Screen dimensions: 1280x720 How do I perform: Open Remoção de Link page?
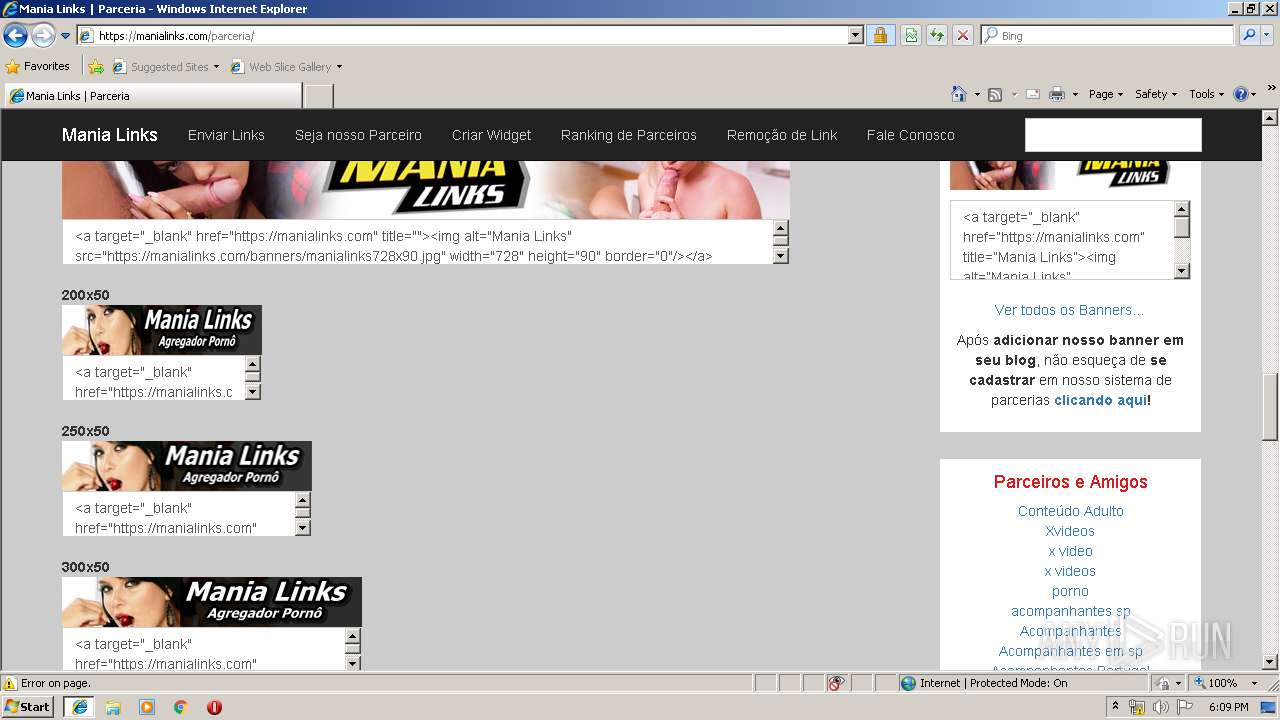coord(782,135)
